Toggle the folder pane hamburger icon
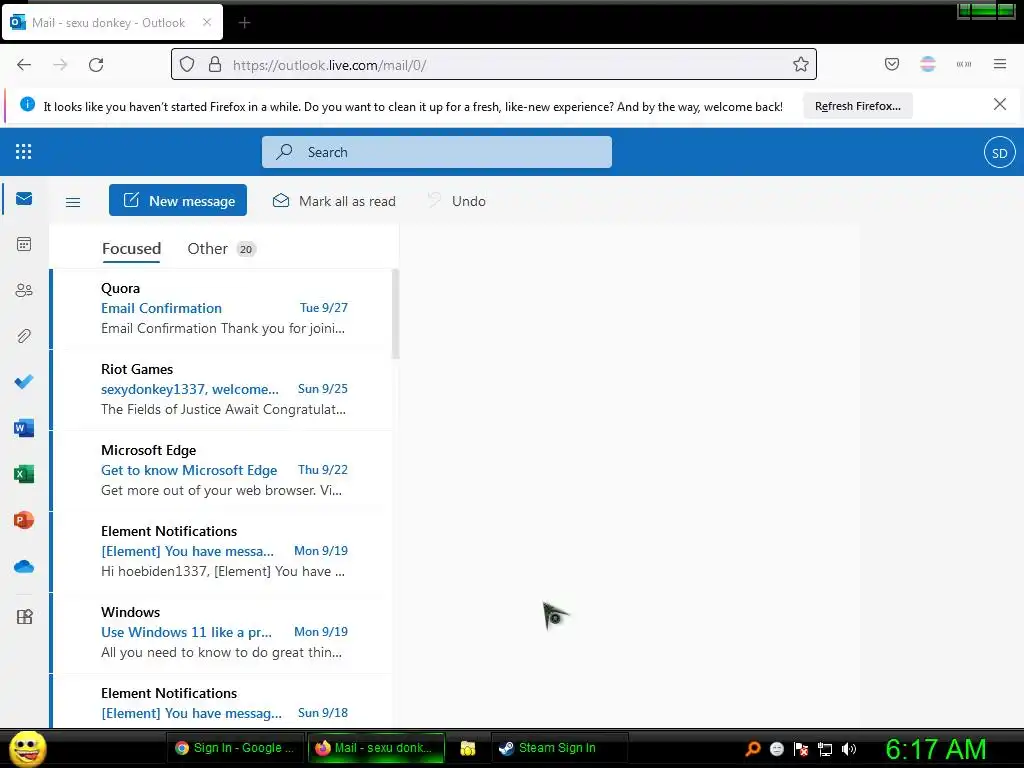Screen dimensions: 1024x768 coord(73,202)
